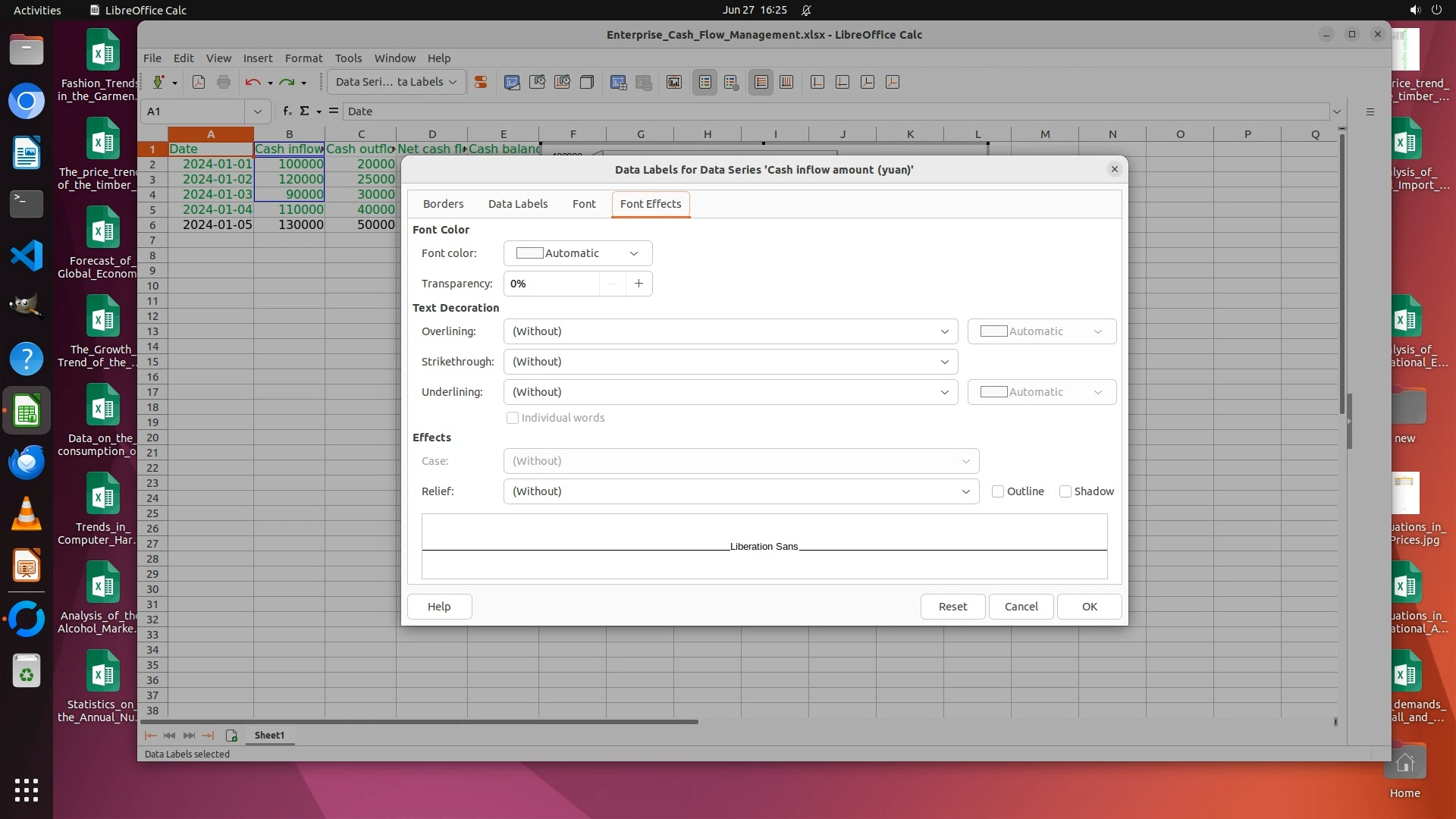Open the Borders tab
Image resolution: width=1456 pixels, height=819 pixels.
point(443,204)
